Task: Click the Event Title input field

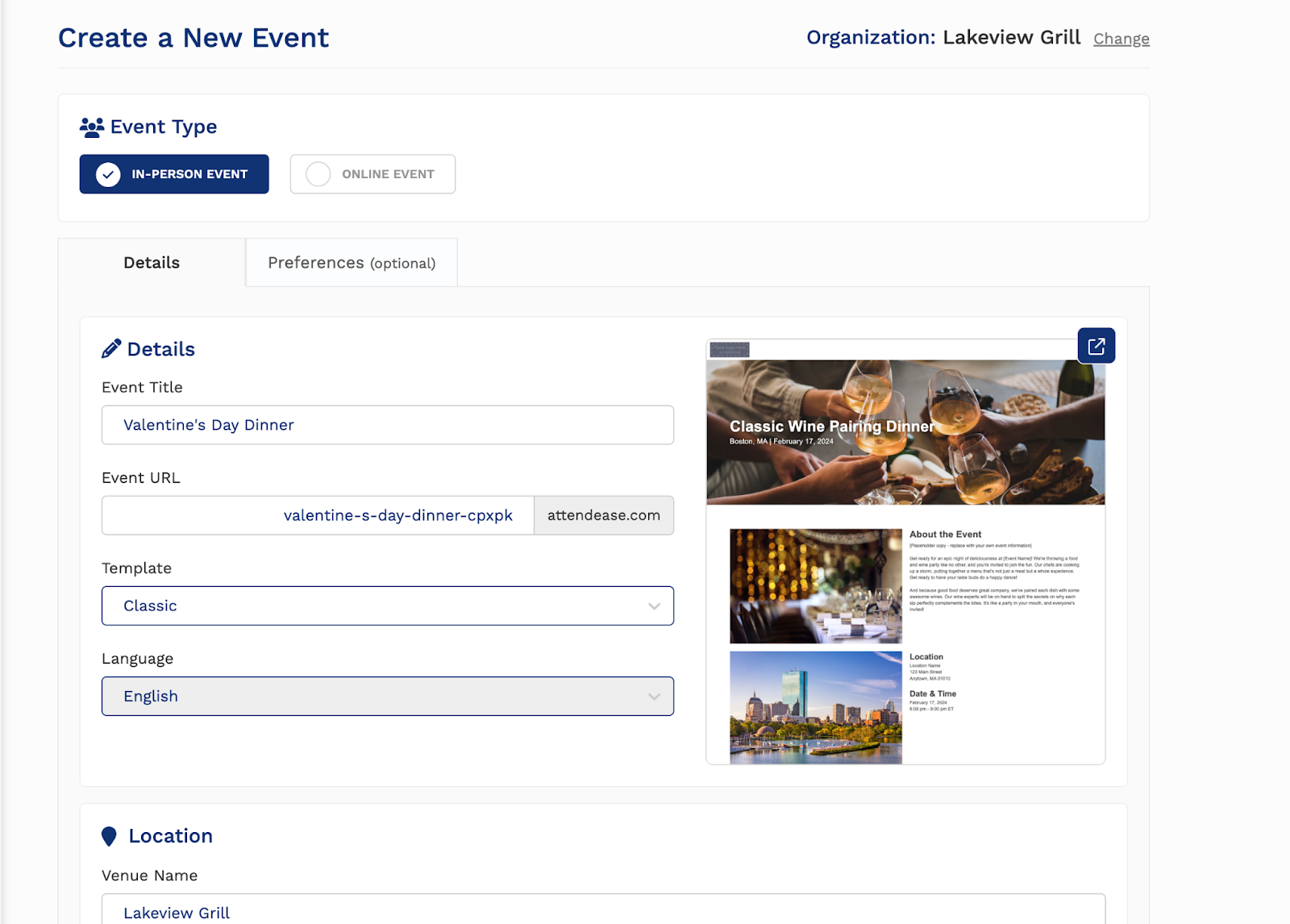Action: tap(387, 425)
